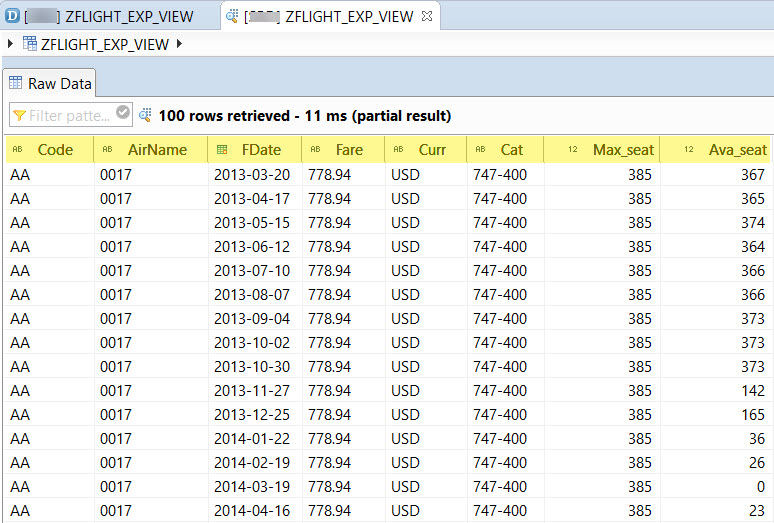The width and height of the screenshot is (774, 523).
Task: Click 747-400 in the 2014-03-19 row
Action: click(500, 486)
